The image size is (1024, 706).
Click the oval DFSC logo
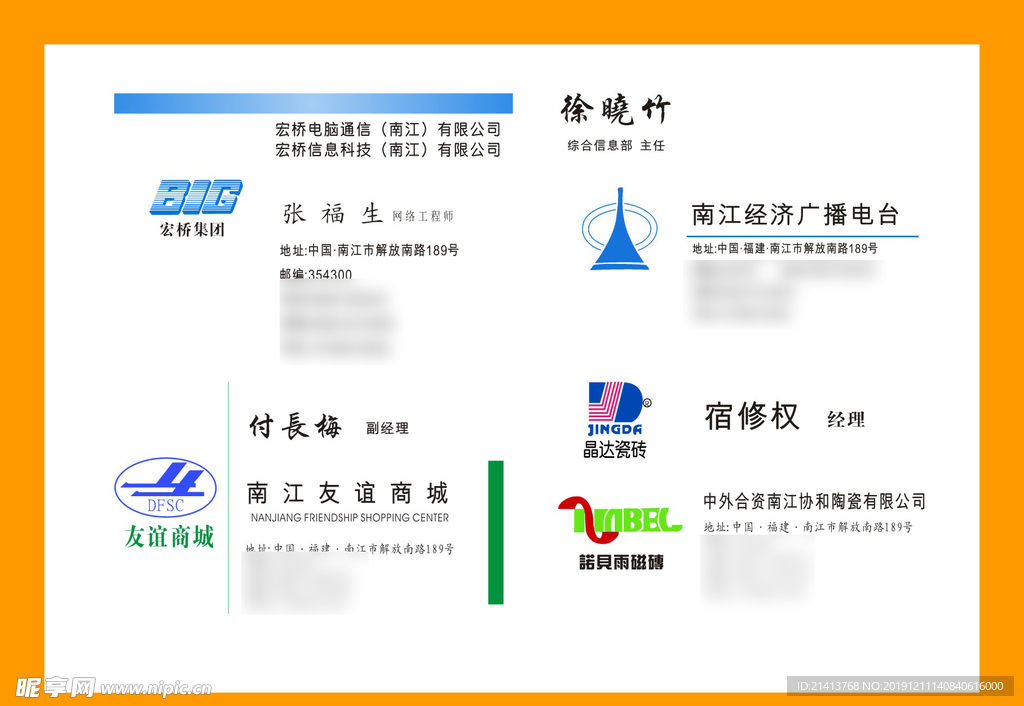(165, 487)
